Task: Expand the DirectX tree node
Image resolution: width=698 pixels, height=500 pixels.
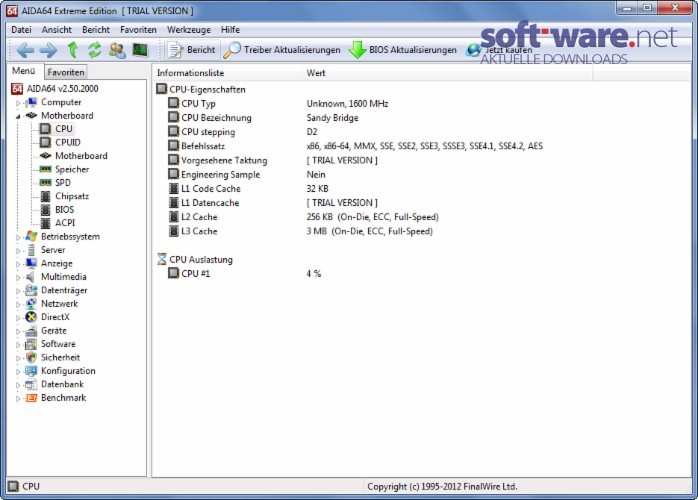Action: tap(18, 318)
